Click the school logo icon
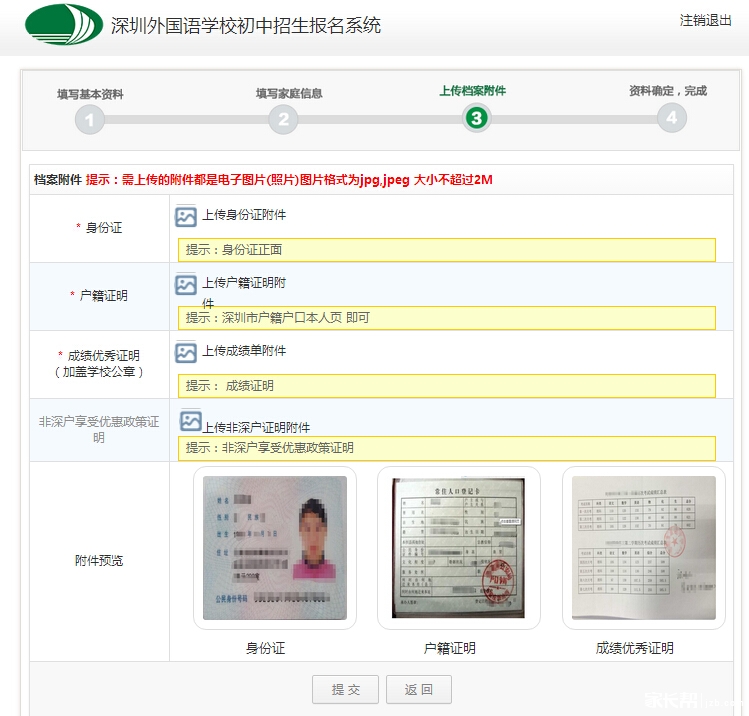 [62, 25]
